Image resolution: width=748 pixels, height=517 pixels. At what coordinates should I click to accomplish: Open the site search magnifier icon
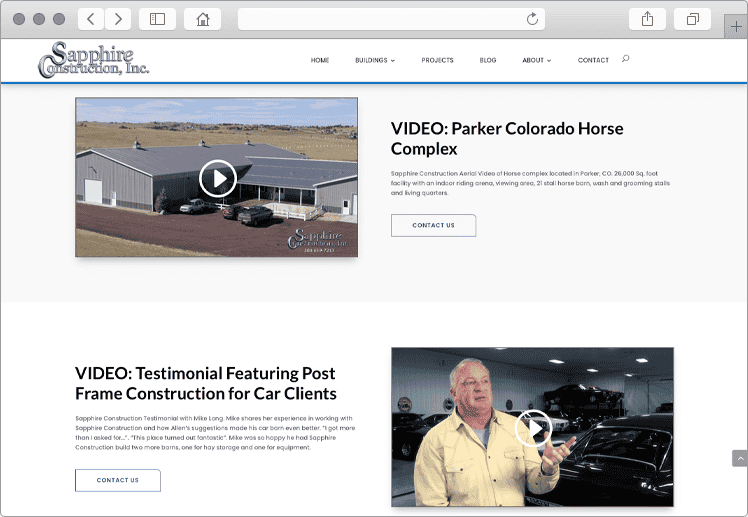626,59
